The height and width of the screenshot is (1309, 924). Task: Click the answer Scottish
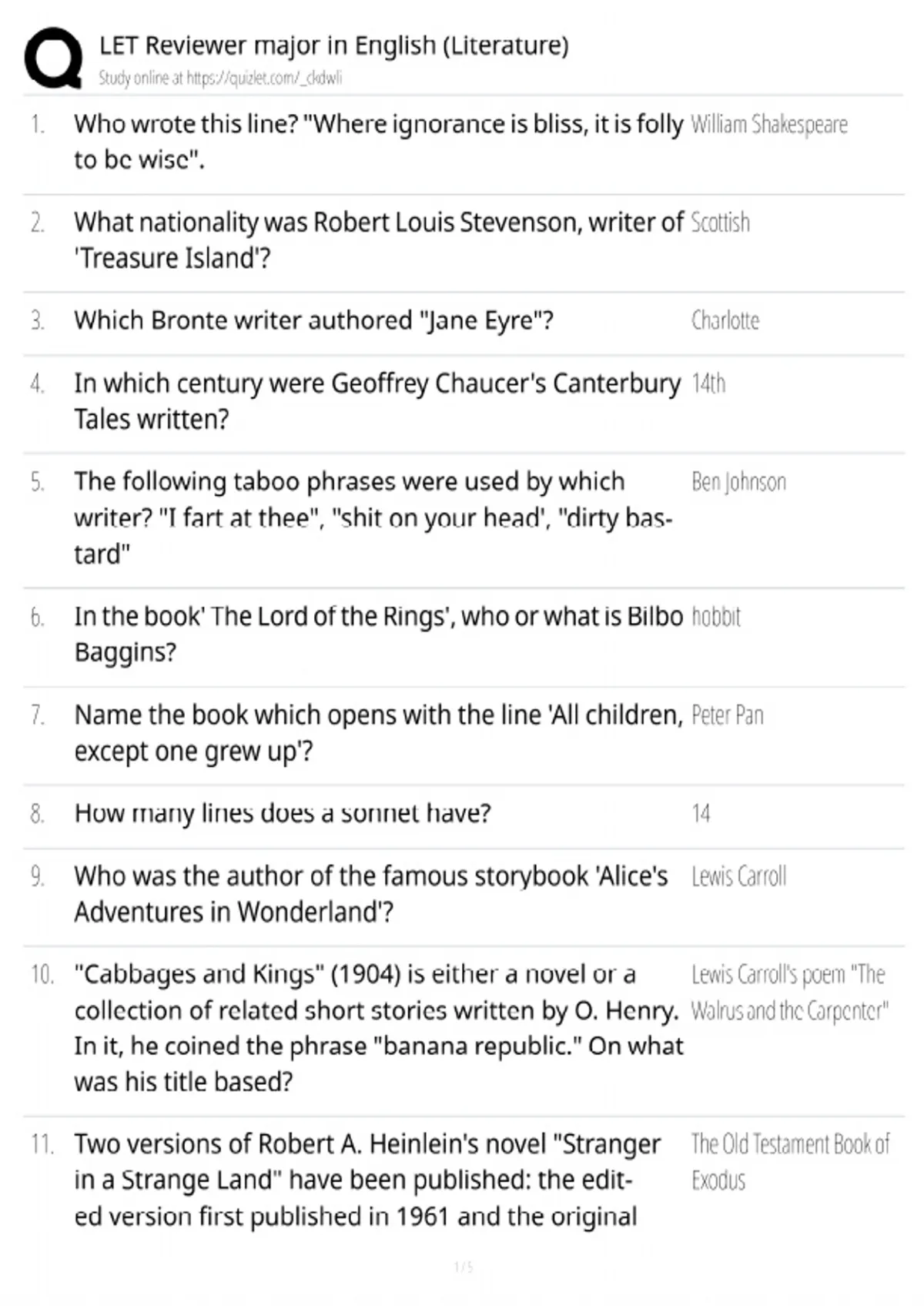720,223
